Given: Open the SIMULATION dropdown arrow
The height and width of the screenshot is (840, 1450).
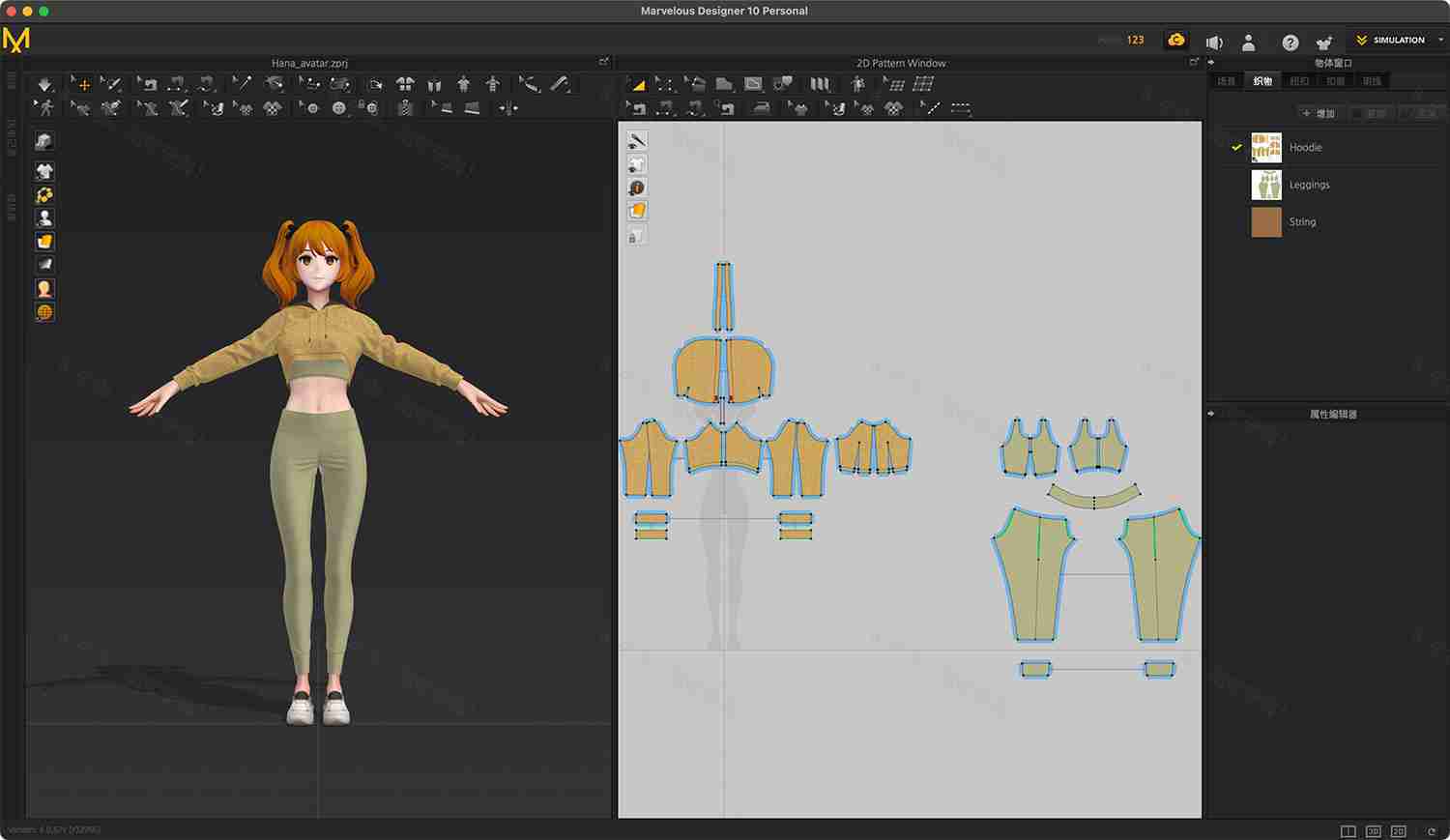Looking at the screenshot, I should click(1440, 40).
